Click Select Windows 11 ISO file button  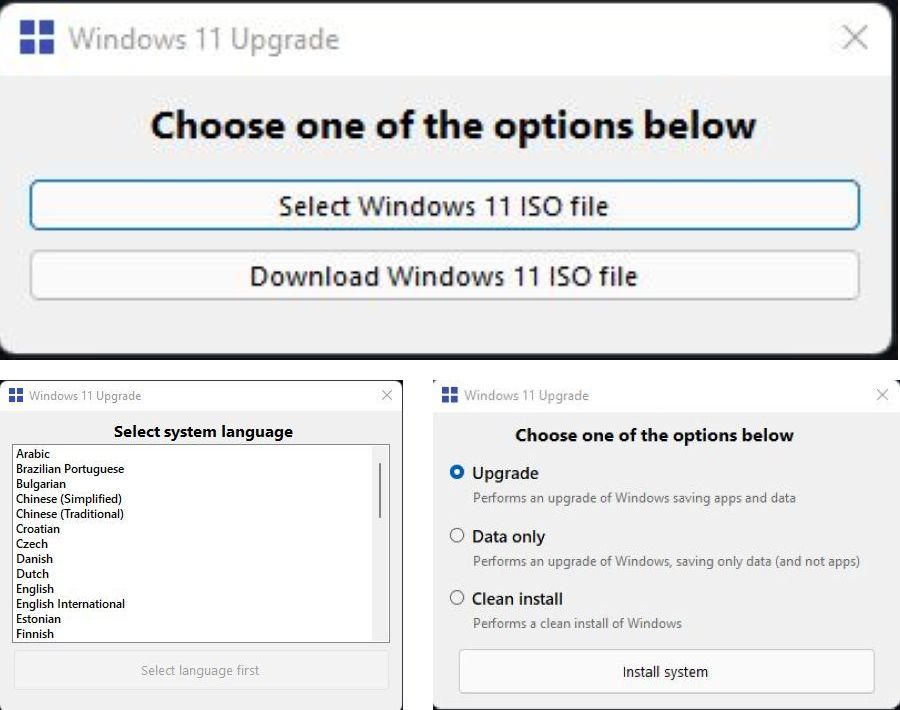click(x=444, y=206)
